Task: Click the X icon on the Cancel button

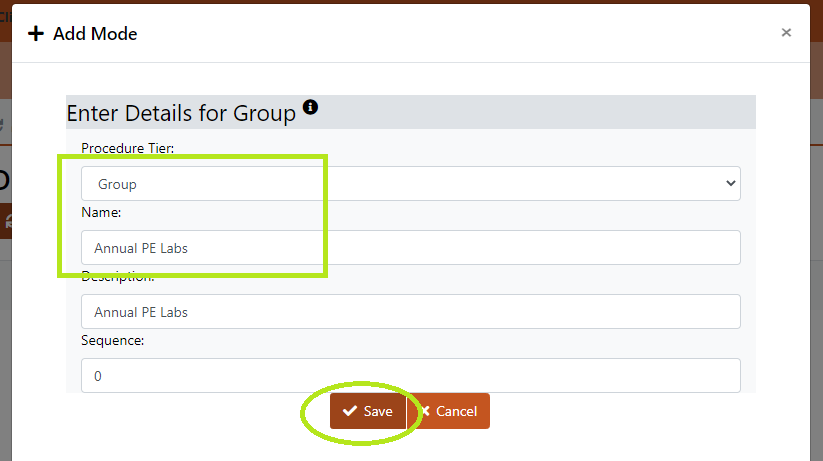Action: pyautogui.click(x=425, y=411)
